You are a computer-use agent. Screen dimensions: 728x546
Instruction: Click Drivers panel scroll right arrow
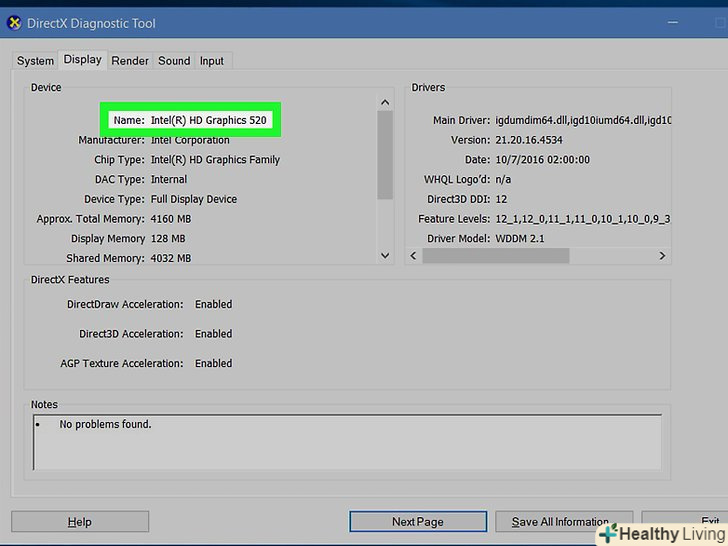[x=663, y=256]
